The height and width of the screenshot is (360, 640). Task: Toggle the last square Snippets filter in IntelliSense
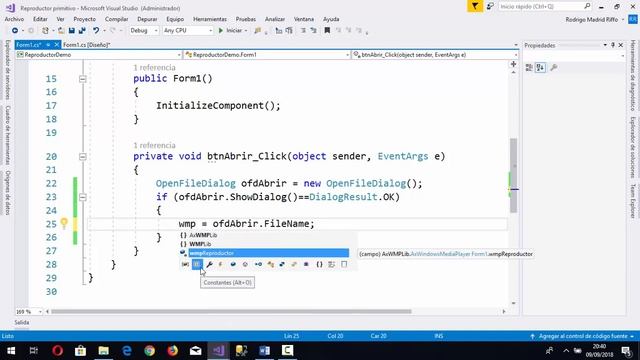click(344, 264)
